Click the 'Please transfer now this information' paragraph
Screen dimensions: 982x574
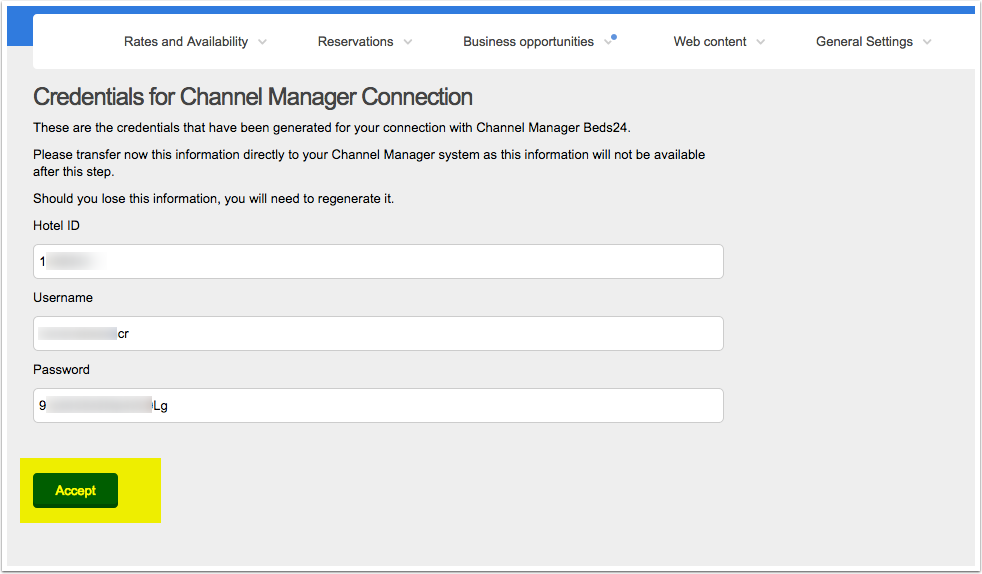(369, 163)
